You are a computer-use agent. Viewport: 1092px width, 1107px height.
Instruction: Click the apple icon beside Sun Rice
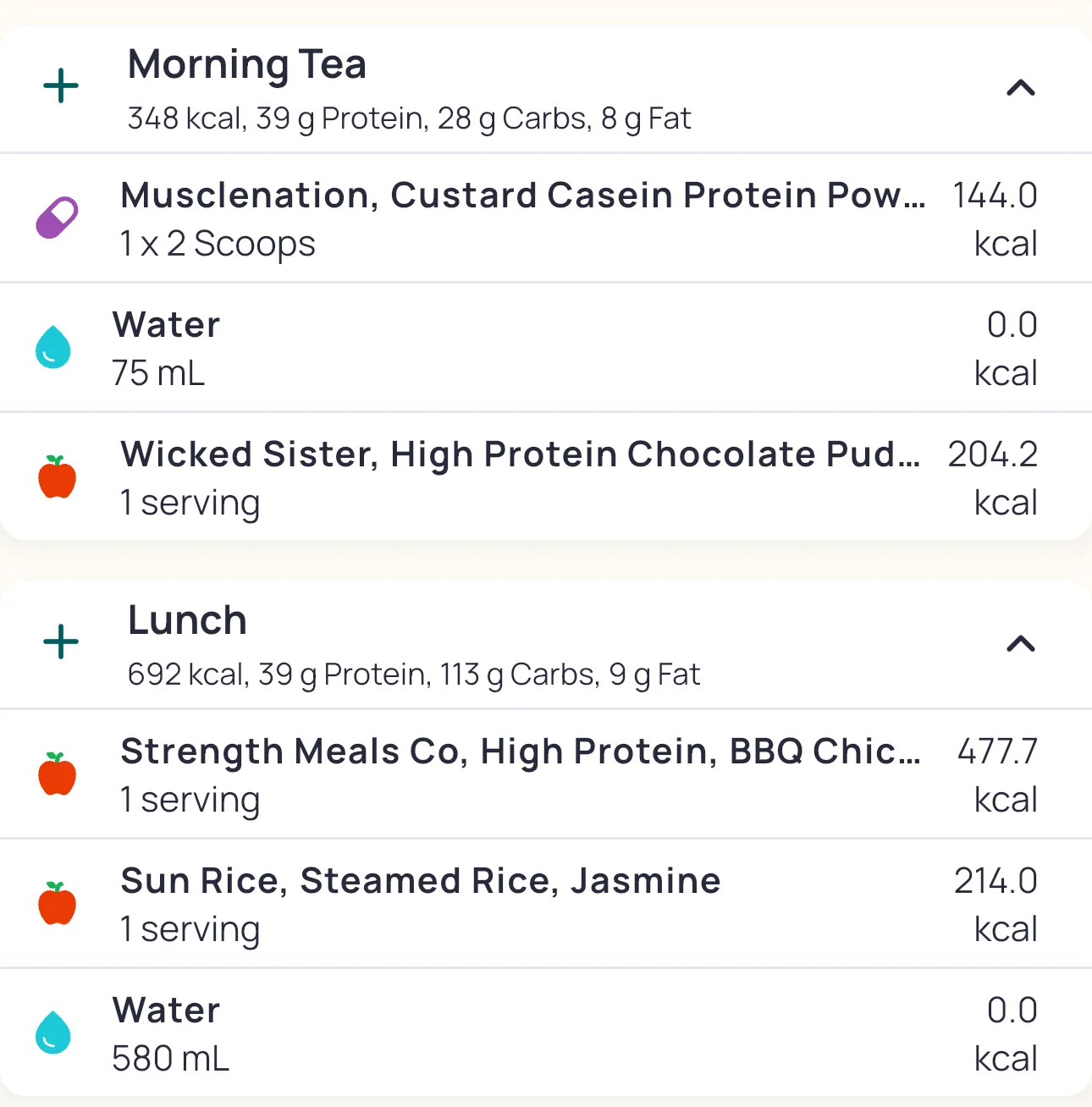pyautogui.click(x=57, y=903)
